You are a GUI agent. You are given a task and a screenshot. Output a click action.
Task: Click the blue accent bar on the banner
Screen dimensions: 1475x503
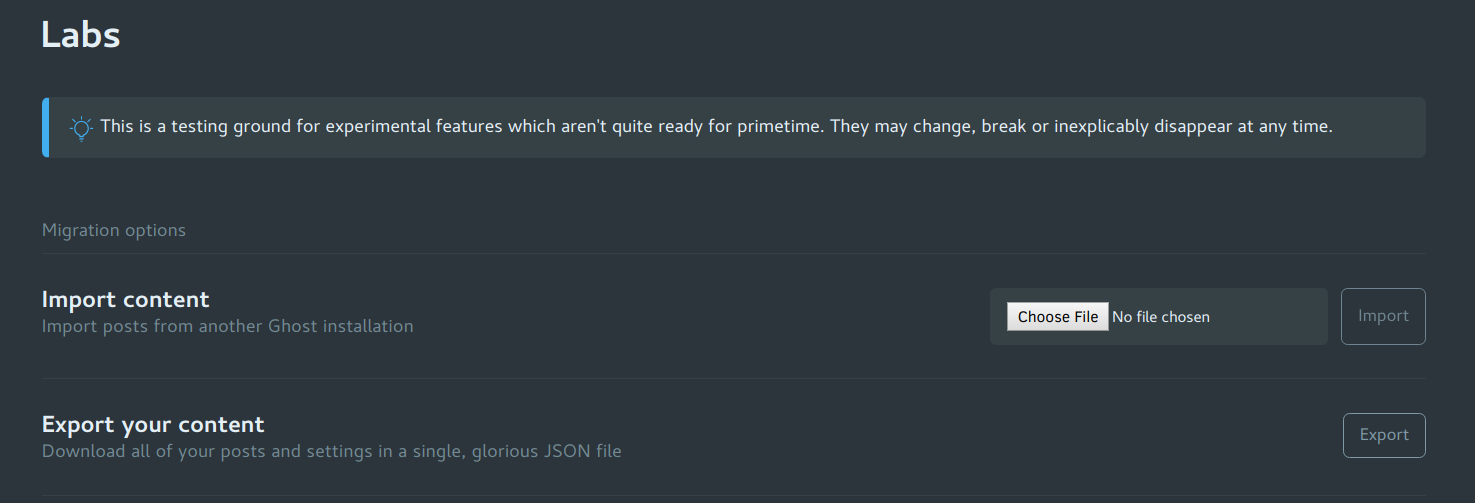click(x=45, y=127)
